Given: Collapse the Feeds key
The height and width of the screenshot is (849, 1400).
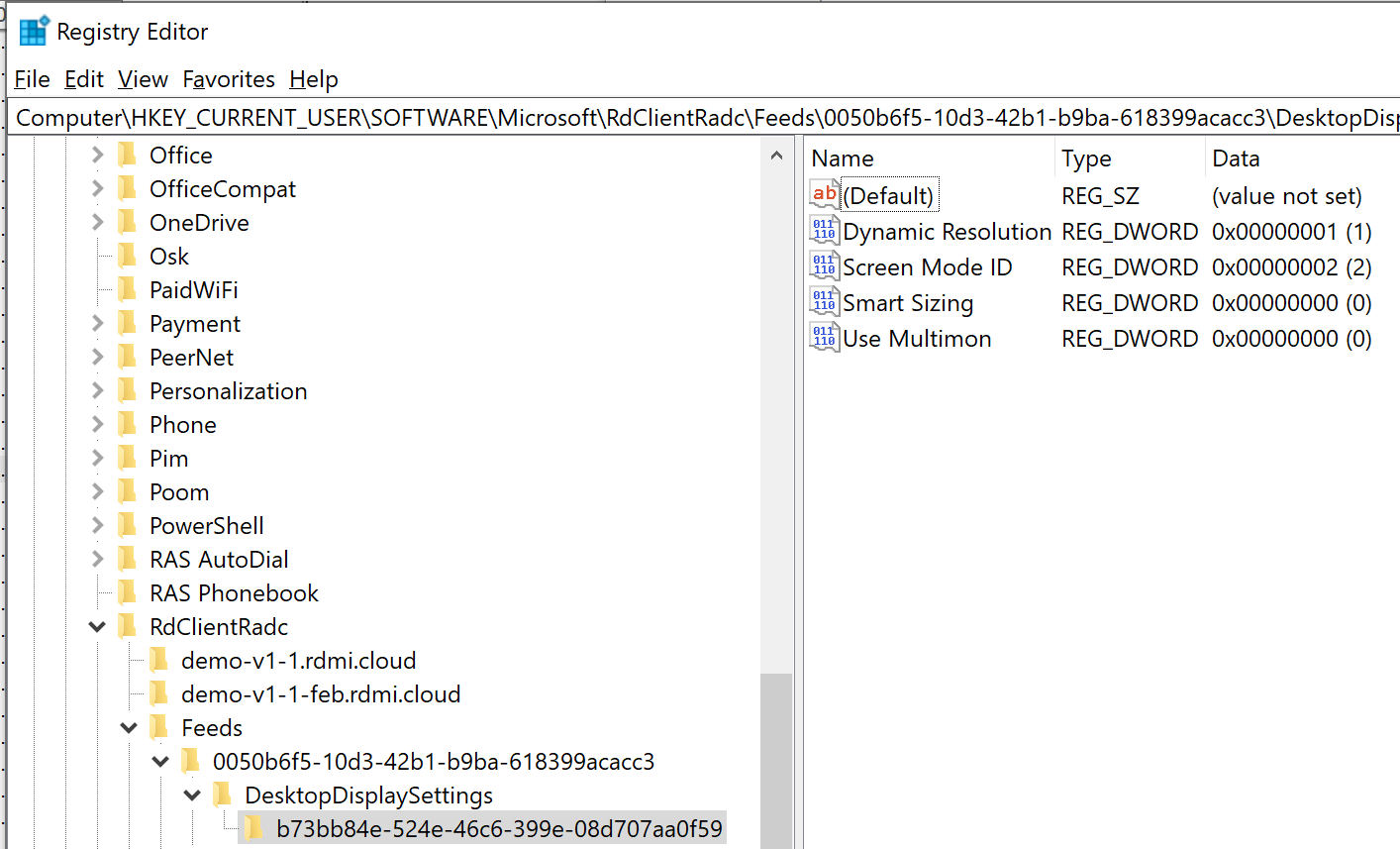Looking at the screenshot, I should click(x=128, y=727).
